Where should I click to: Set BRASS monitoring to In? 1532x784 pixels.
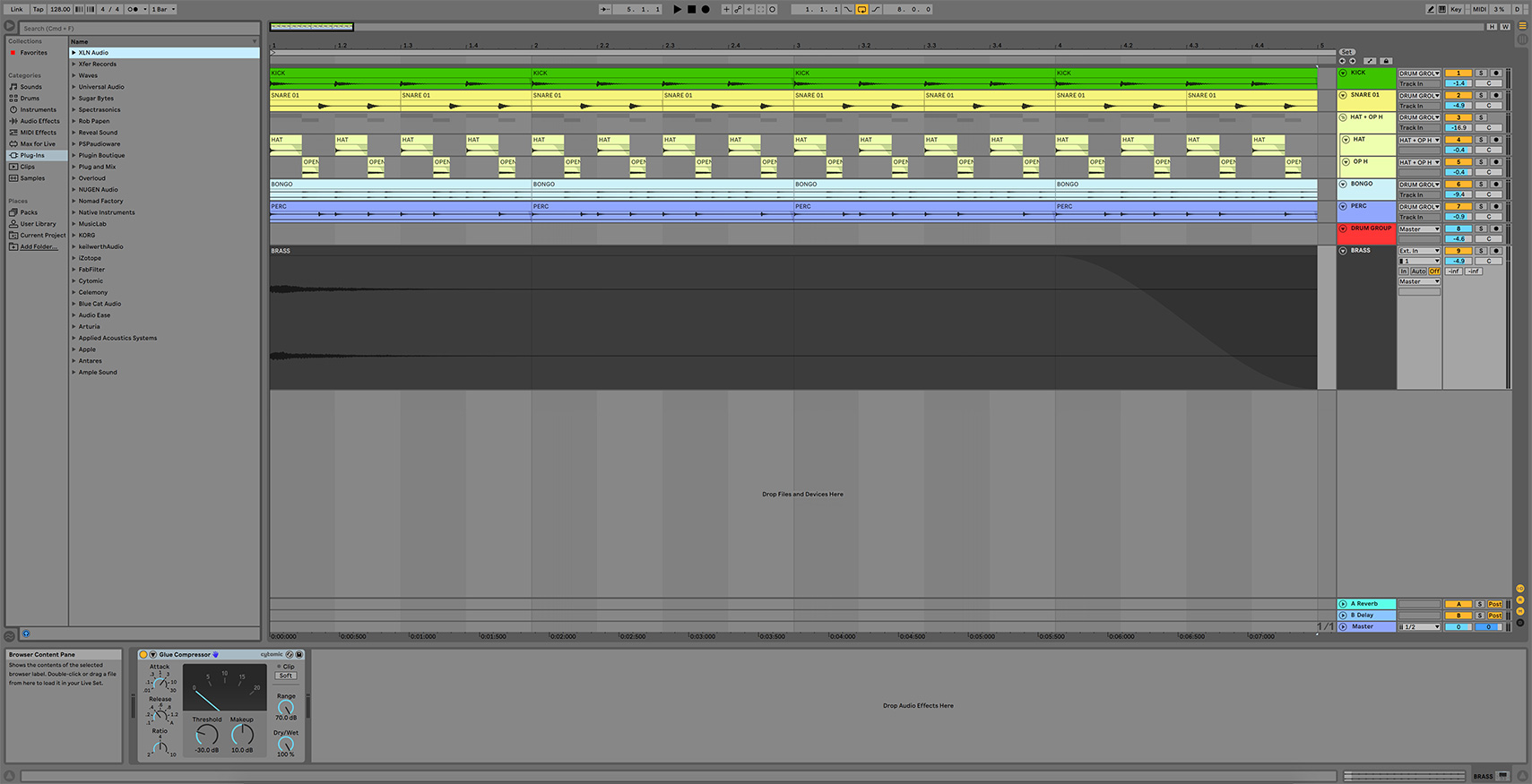click(1404, 271)
